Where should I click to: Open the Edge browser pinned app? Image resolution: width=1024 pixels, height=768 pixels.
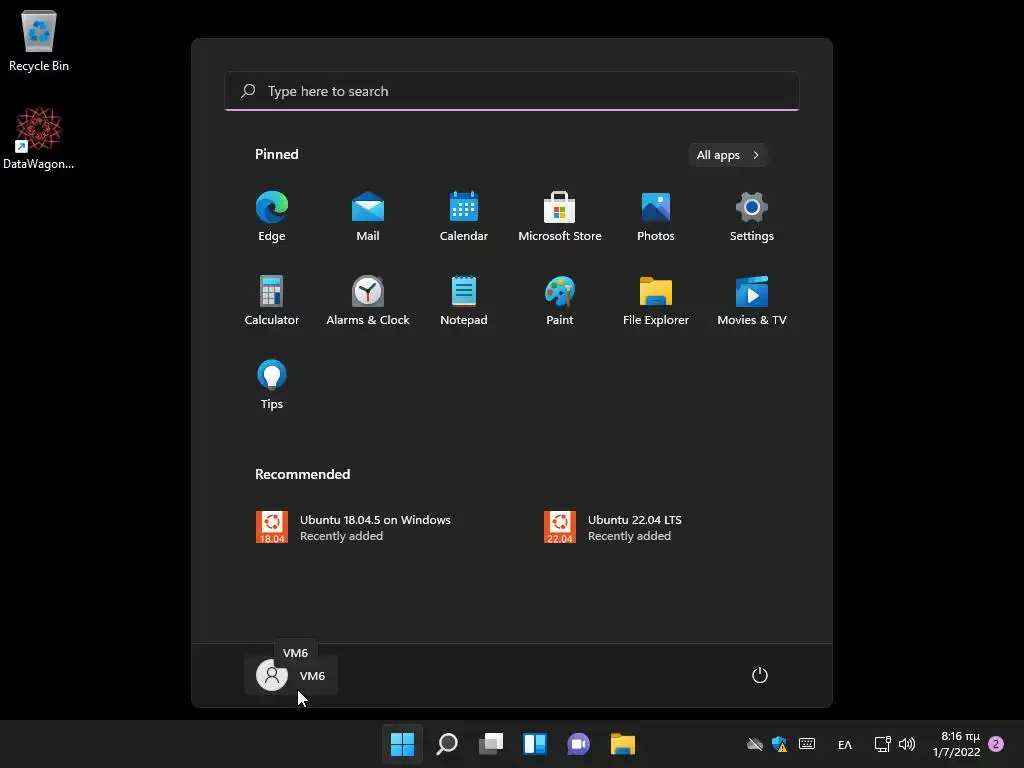tap(272, 217)
